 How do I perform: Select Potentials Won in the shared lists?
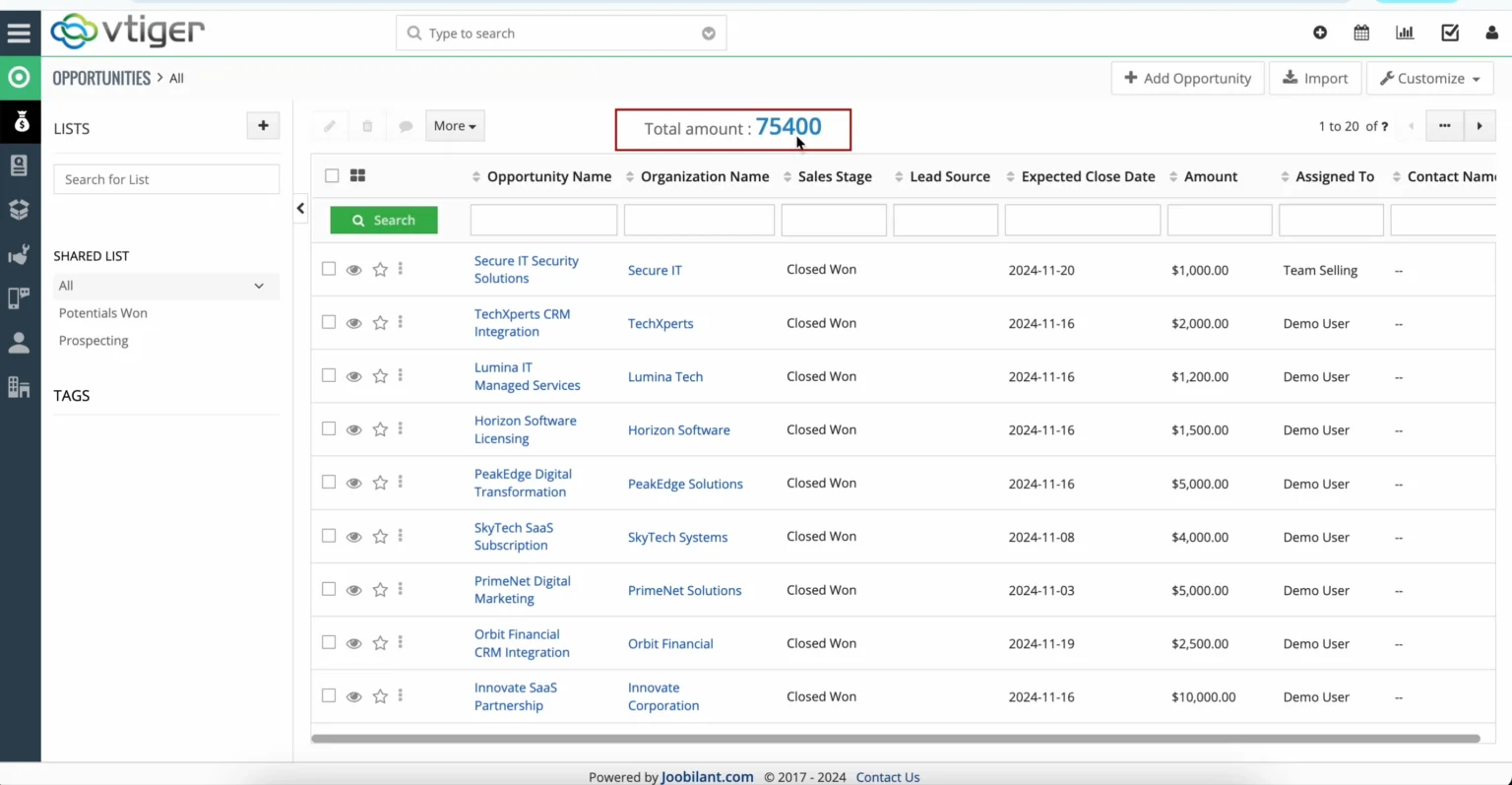point(102,312)
